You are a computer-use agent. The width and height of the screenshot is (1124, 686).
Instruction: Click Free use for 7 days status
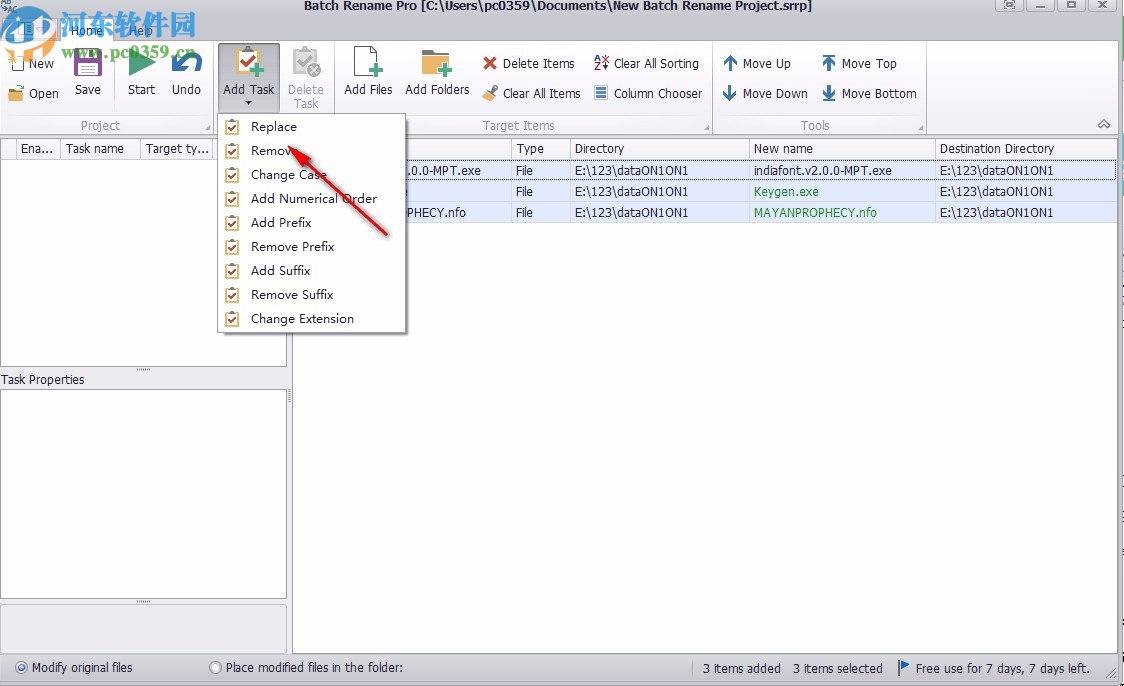1002,668
